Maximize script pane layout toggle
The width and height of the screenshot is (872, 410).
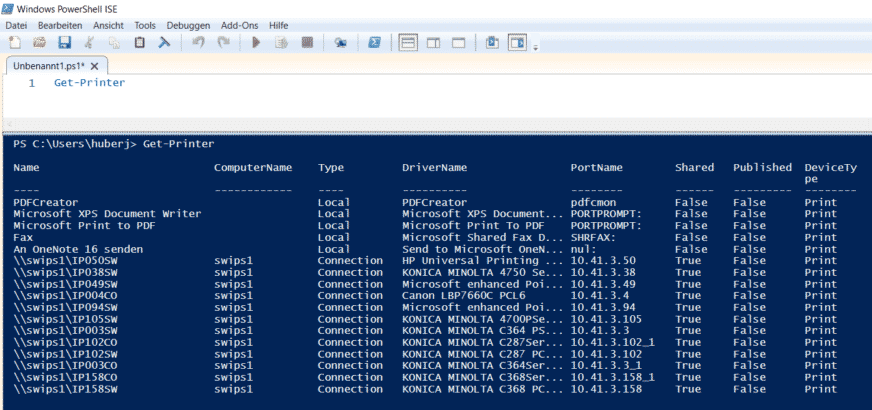click(458, 43)
